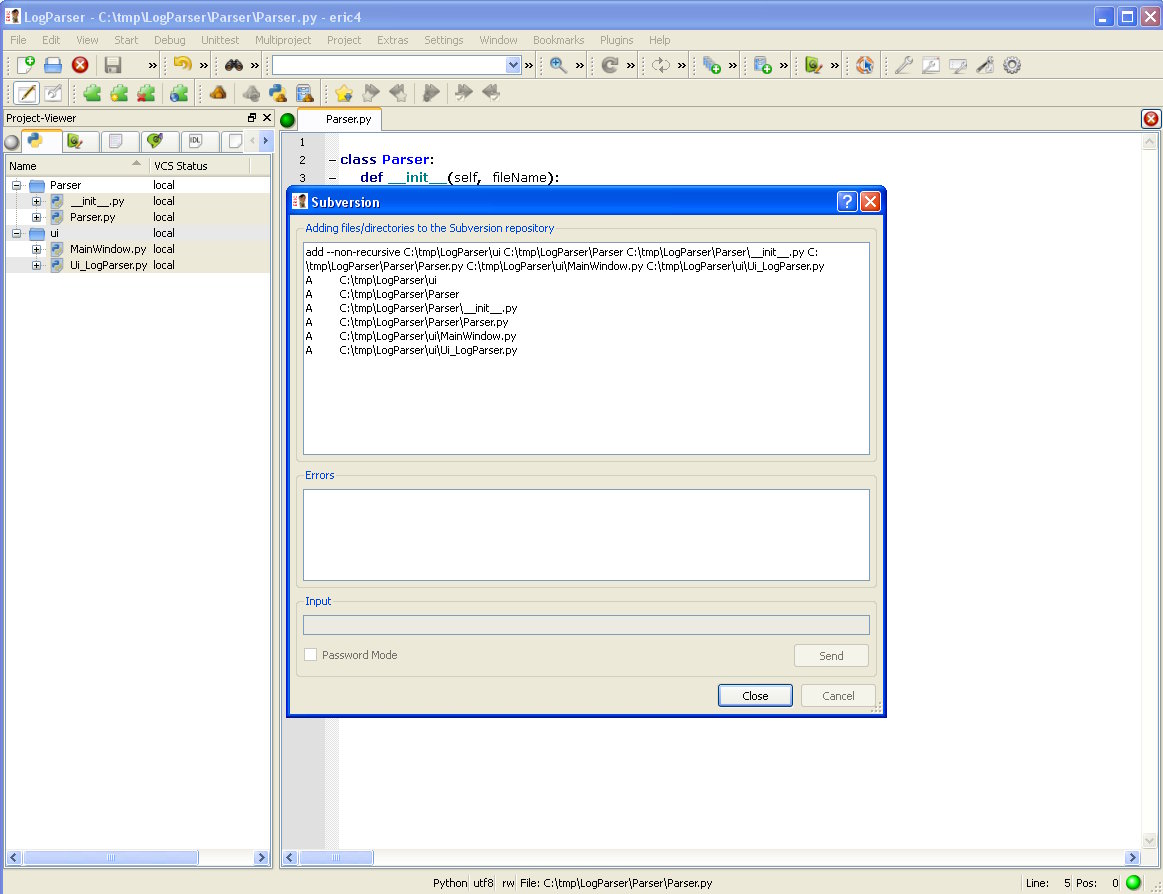Open the Plugins menu
This screenshot has height=894, width=1163.
(x=616, y=40)
